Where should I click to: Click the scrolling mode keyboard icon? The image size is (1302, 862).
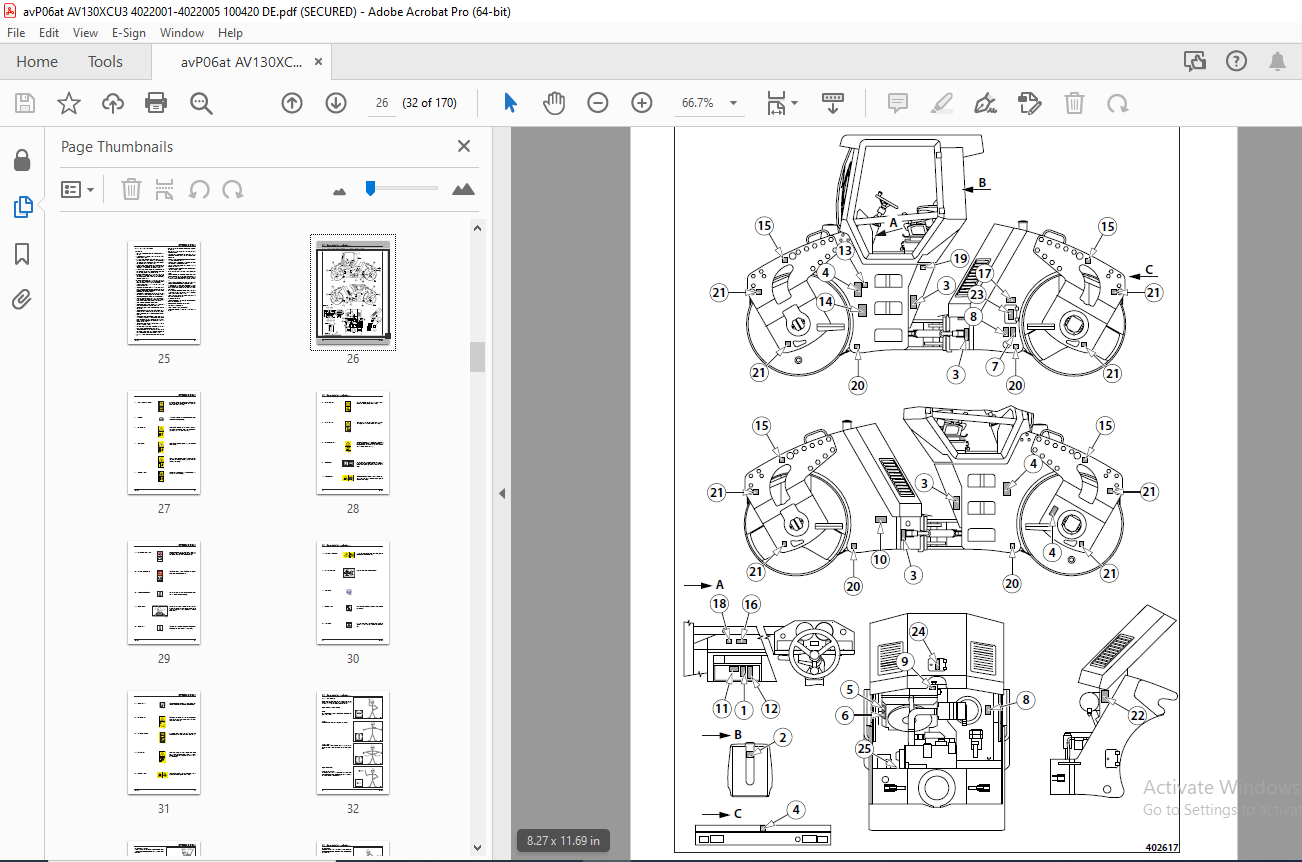coord(833,103)
